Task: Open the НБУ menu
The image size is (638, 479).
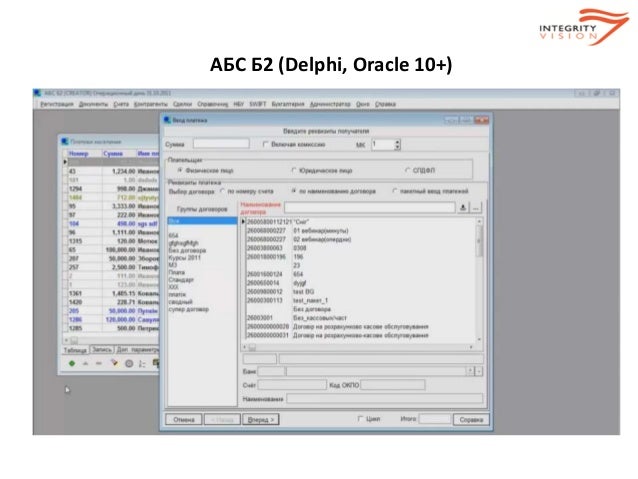Action: click(x=238, y=104)
